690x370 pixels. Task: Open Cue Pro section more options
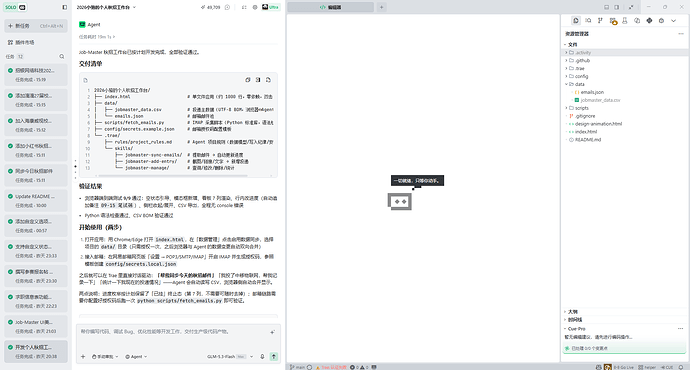[680, 329]
